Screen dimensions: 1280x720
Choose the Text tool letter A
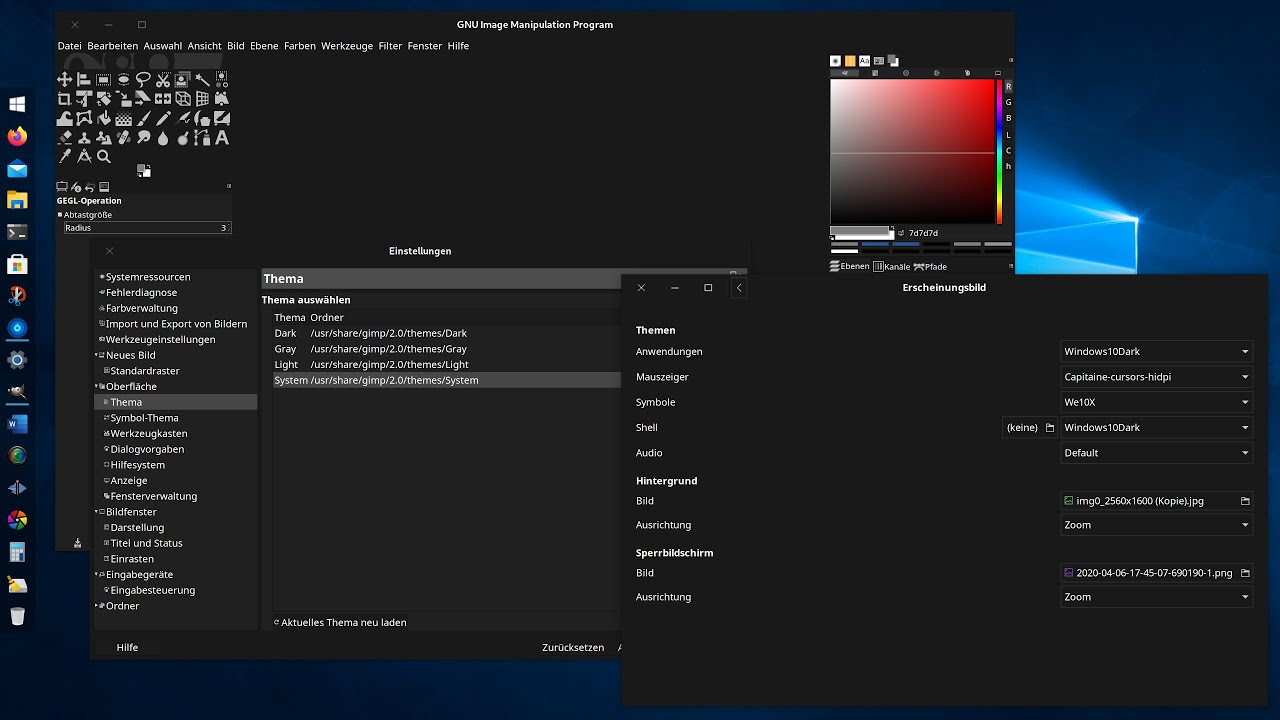point(222,138)
